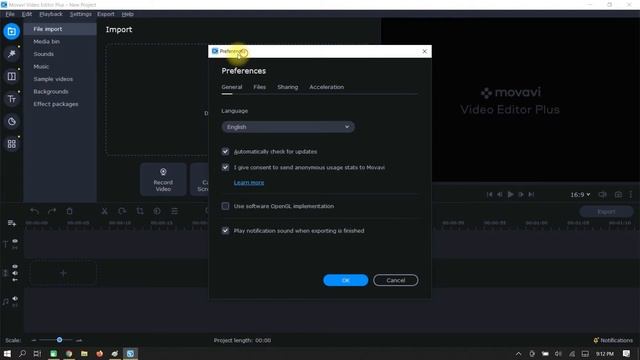Switch to the General preferences tab
Screen dimensions: 640x360
[232, 87]
